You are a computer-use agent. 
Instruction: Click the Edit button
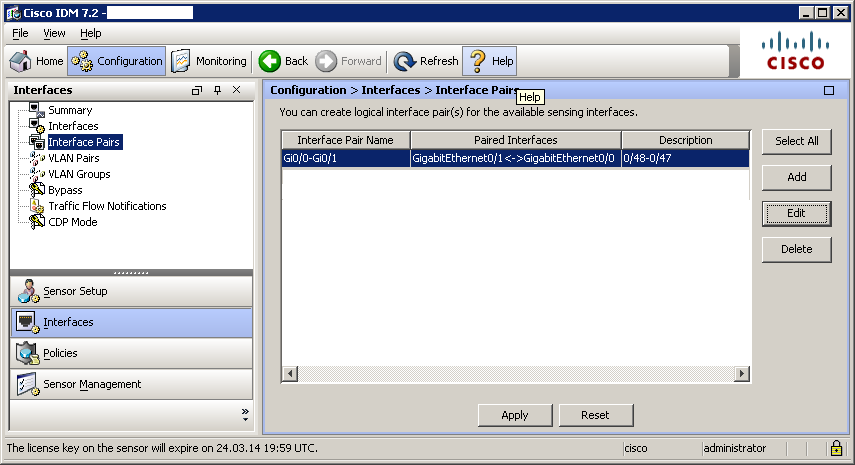coord(797,213)
